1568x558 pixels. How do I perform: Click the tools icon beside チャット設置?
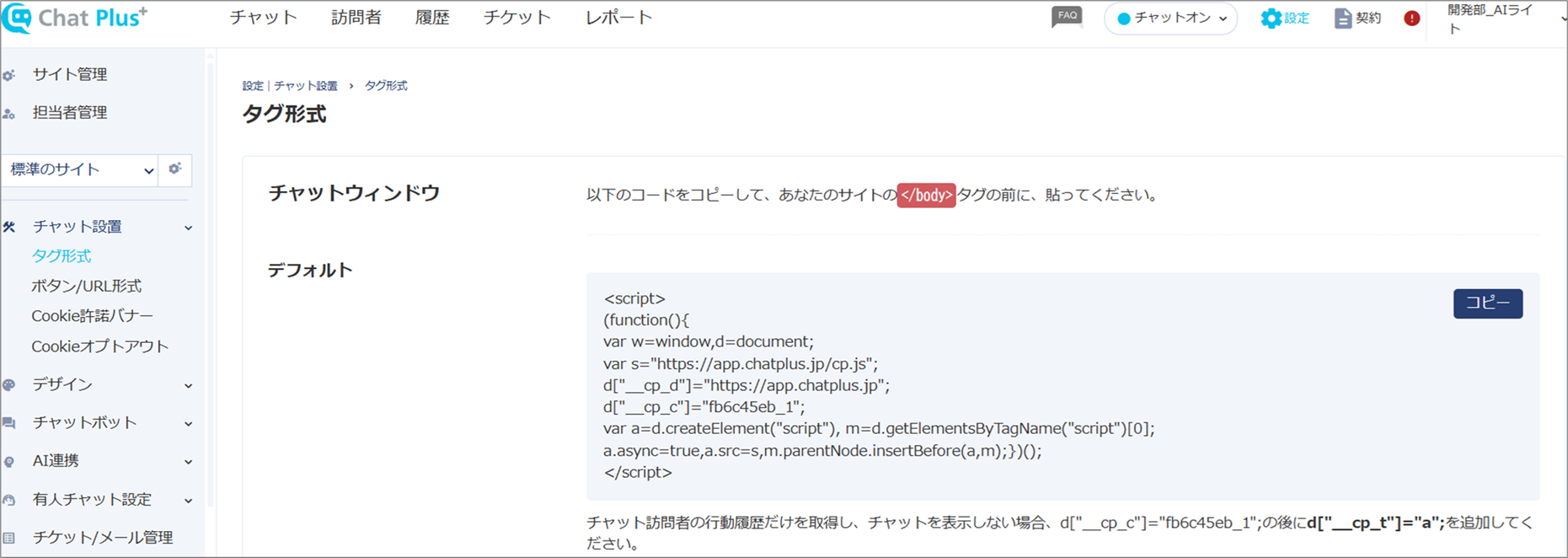pyautogui.click(x=9, y=227)
